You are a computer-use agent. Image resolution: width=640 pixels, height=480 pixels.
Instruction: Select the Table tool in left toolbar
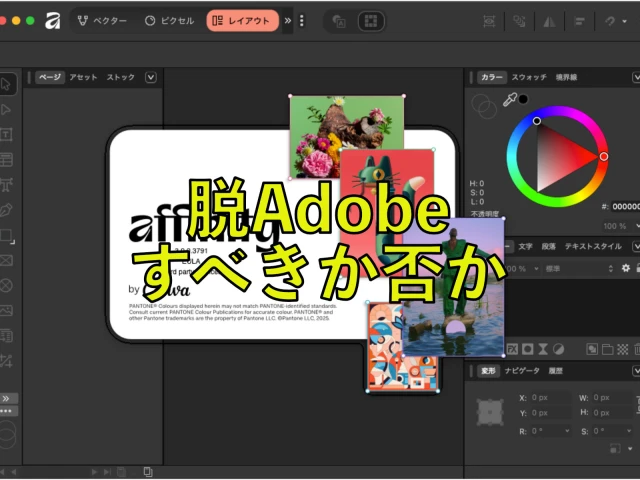click(6, 160)
